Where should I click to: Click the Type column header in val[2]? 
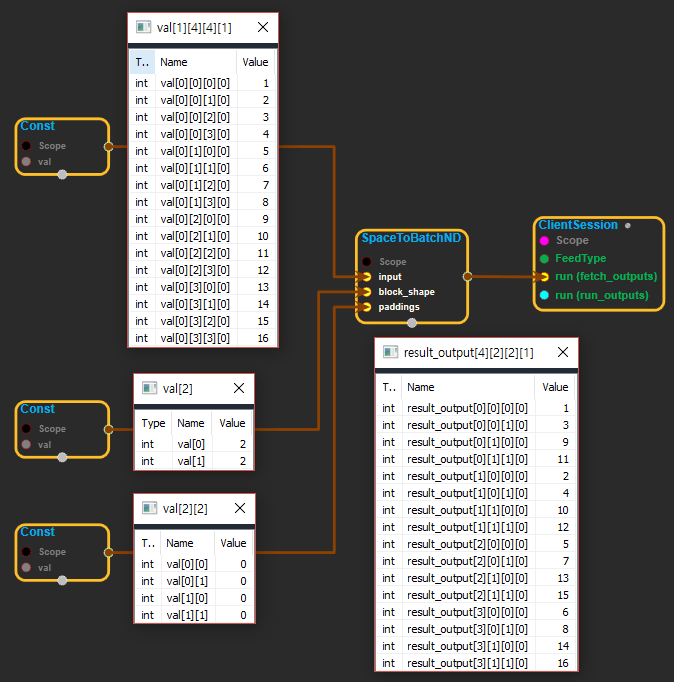pyautogui.click(x=153, y=423)
